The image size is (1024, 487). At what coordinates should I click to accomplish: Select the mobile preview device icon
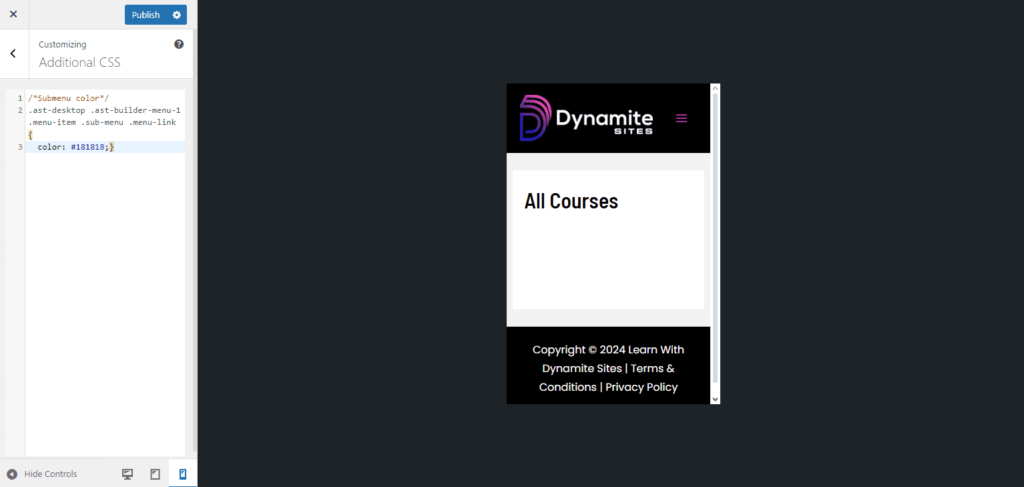[x=183, y=474]
